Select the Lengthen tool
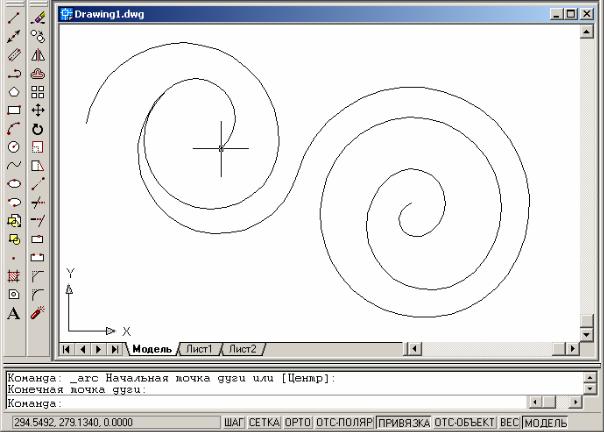This screenshot has width=604, height=432. point(38,184)
